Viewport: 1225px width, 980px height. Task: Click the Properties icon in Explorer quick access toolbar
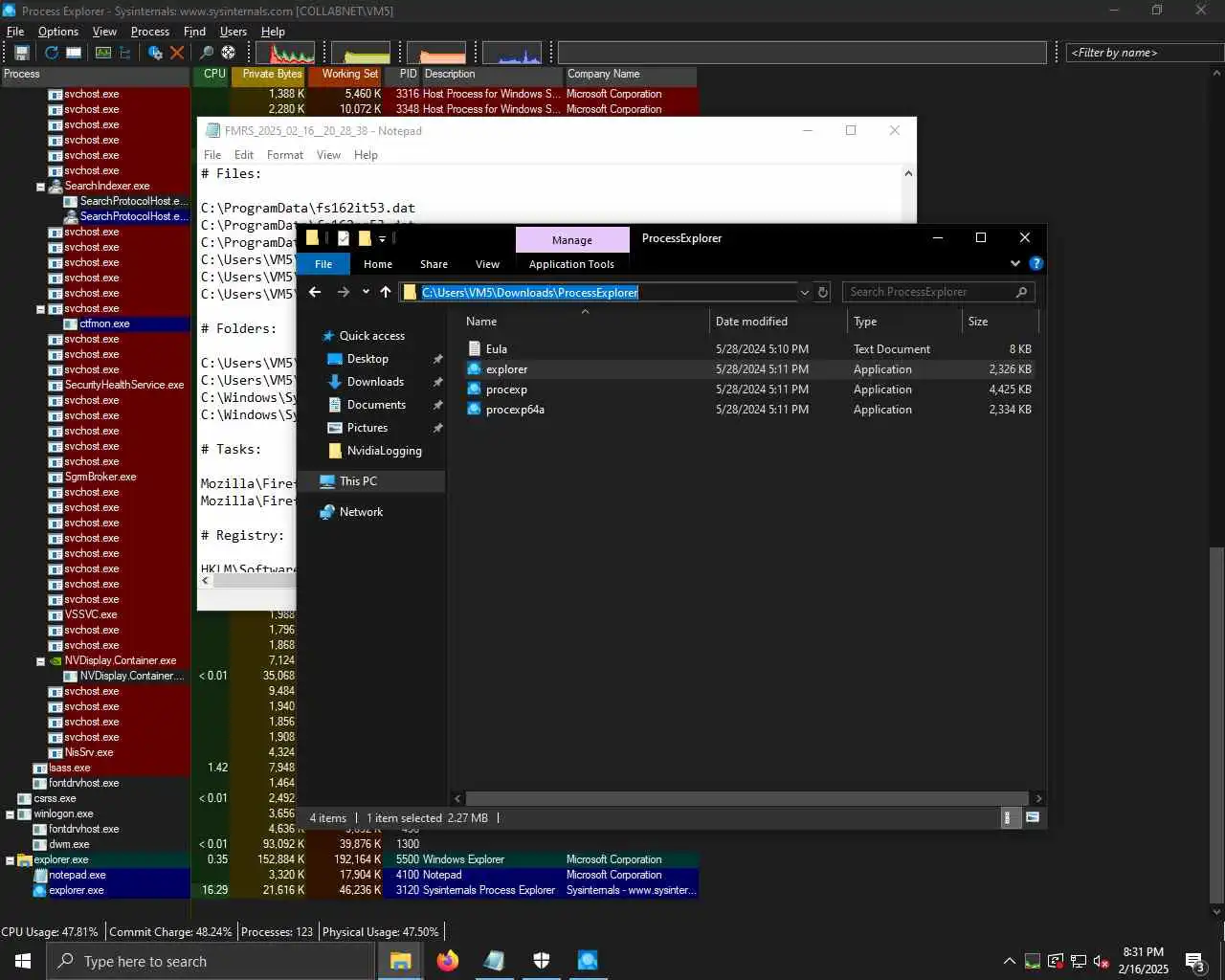point(344,238)
